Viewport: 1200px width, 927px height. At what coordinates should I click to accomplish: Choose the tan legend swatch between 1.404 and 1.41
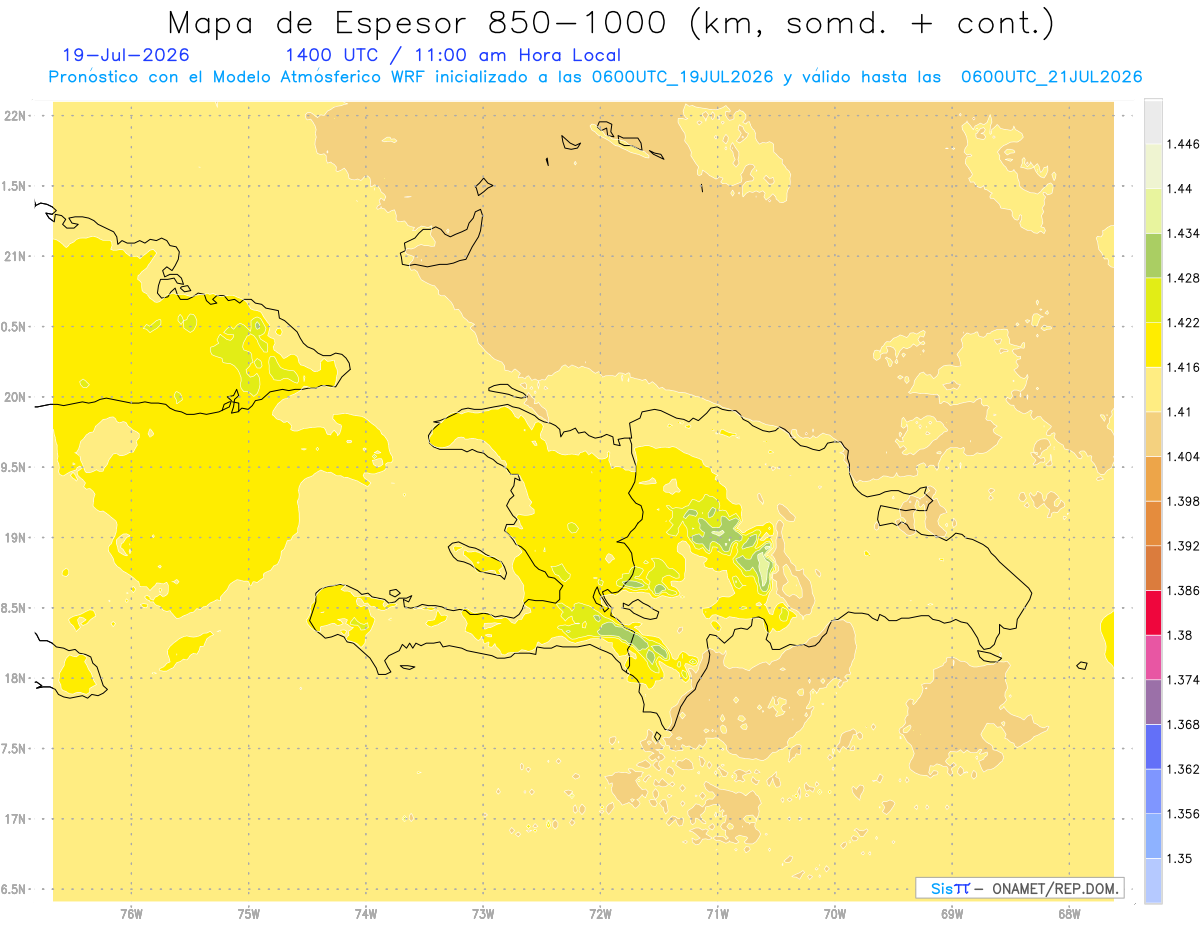(x=1153, y=434)
